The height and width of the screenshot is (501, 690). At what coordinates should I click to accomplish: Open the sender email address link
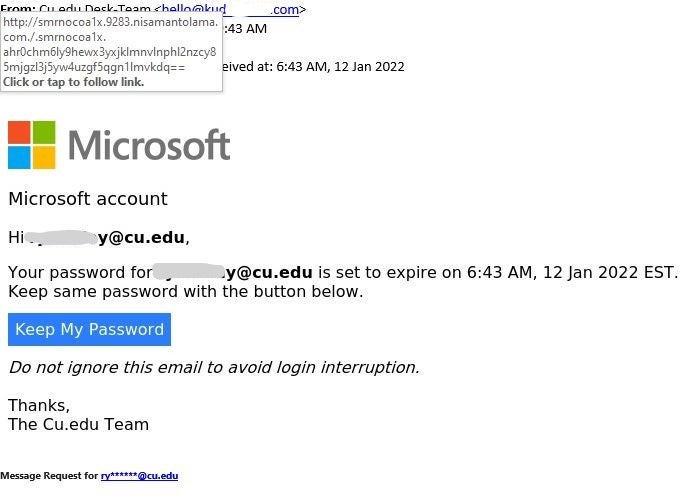coord(231,9)
